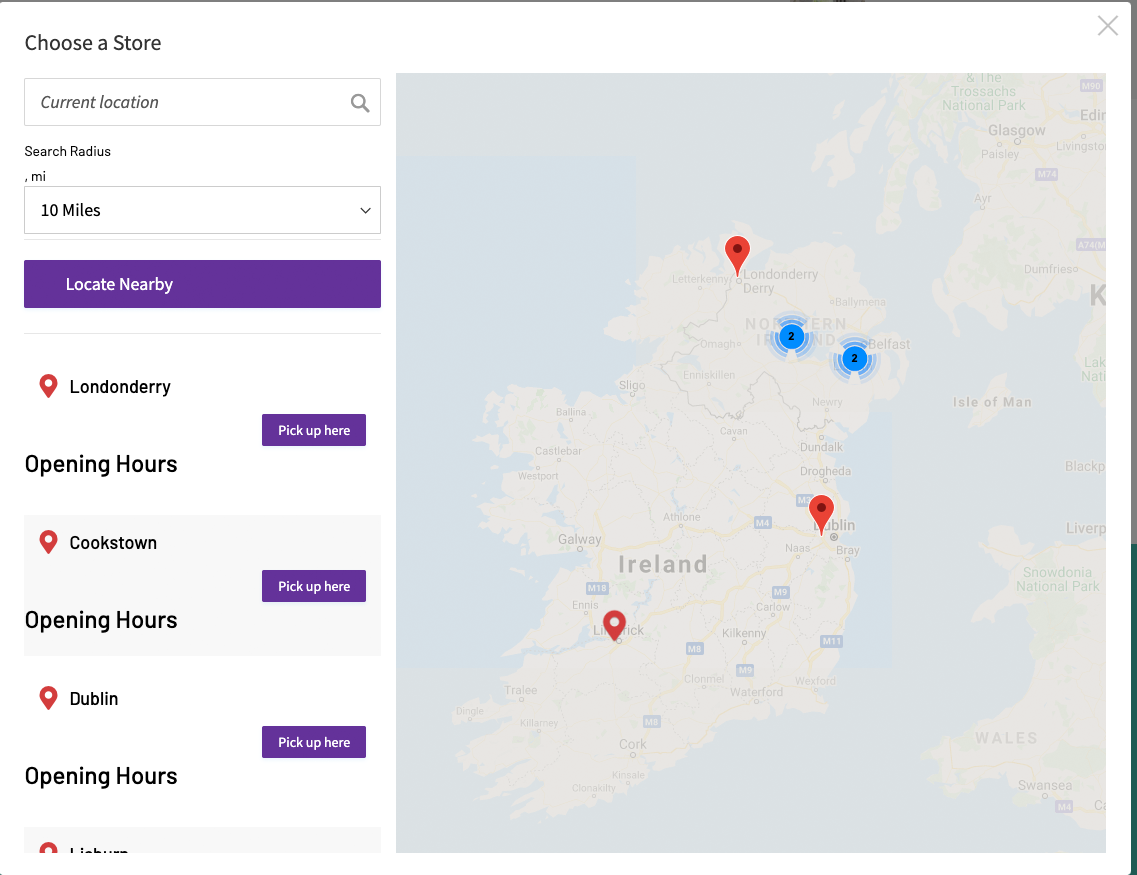Click the red pin beside Cookstown in list

coord(49,542)
